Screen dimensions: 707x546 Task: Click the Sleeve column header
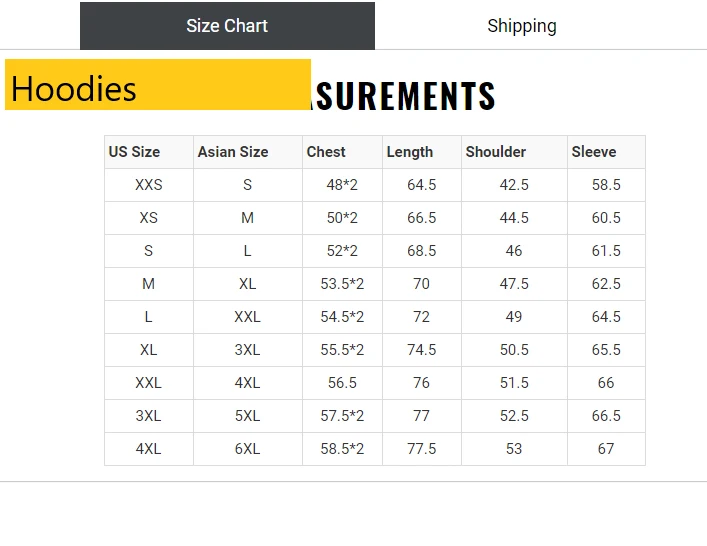point(606,152)
